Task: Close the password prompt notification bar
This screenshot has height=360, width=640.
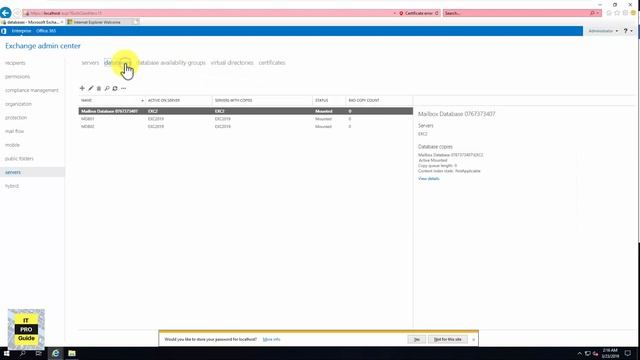Action: [x=473, y=340]
